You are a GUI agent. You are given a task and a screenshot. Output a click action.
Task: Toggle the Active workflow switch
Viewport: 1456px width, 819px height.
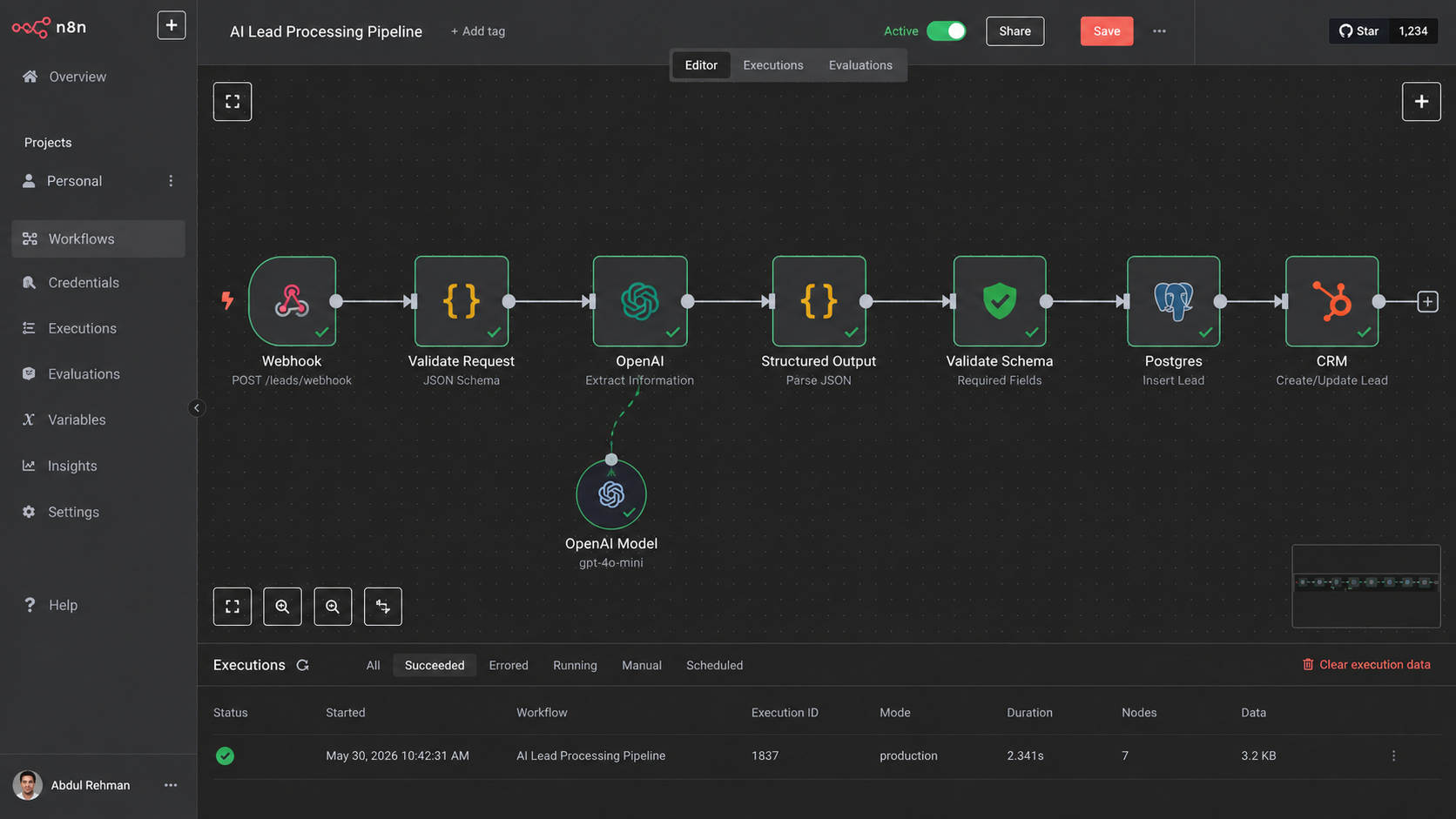pos(946,31)
